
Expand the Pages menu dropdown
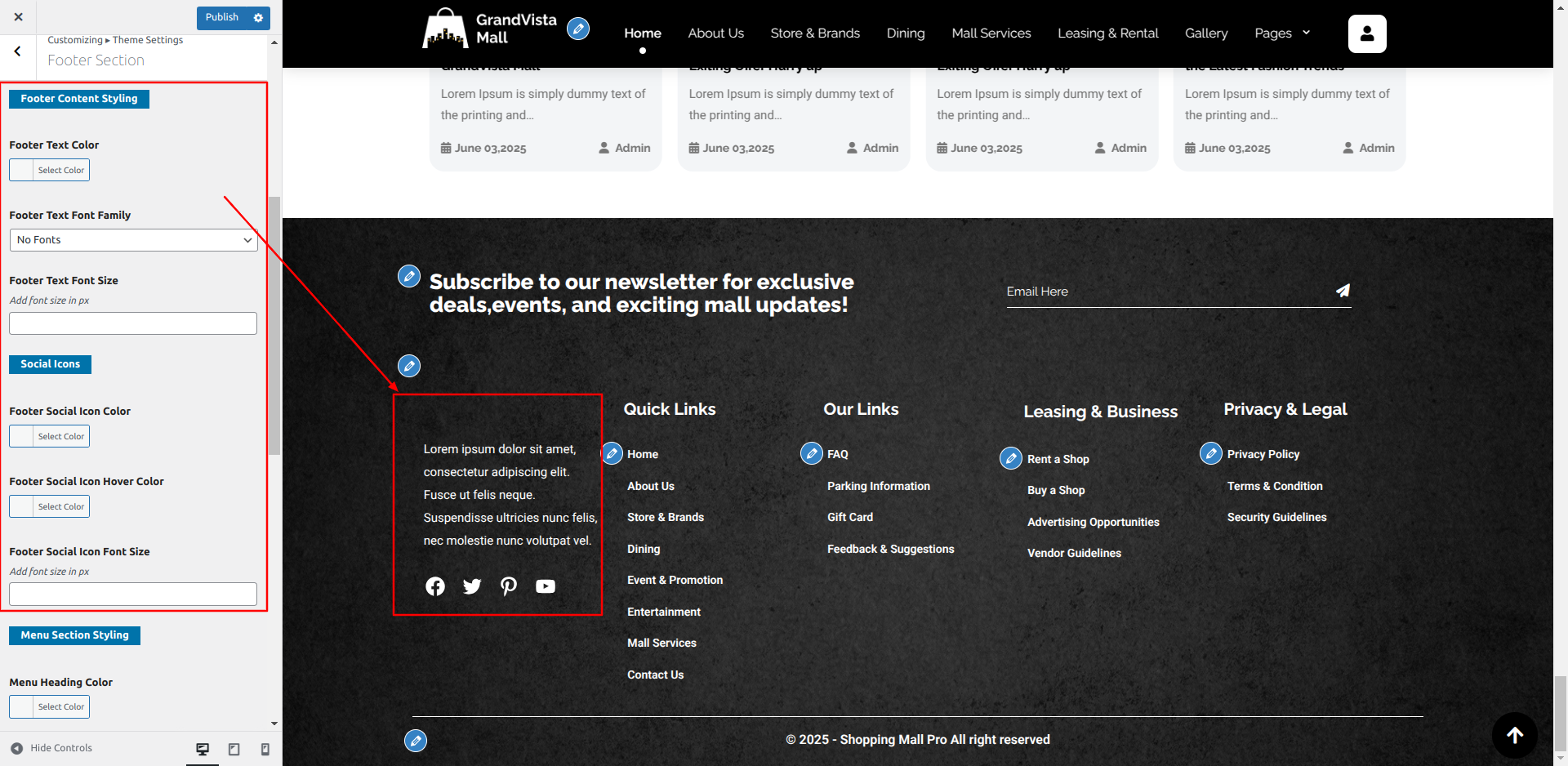[1282, 33]
